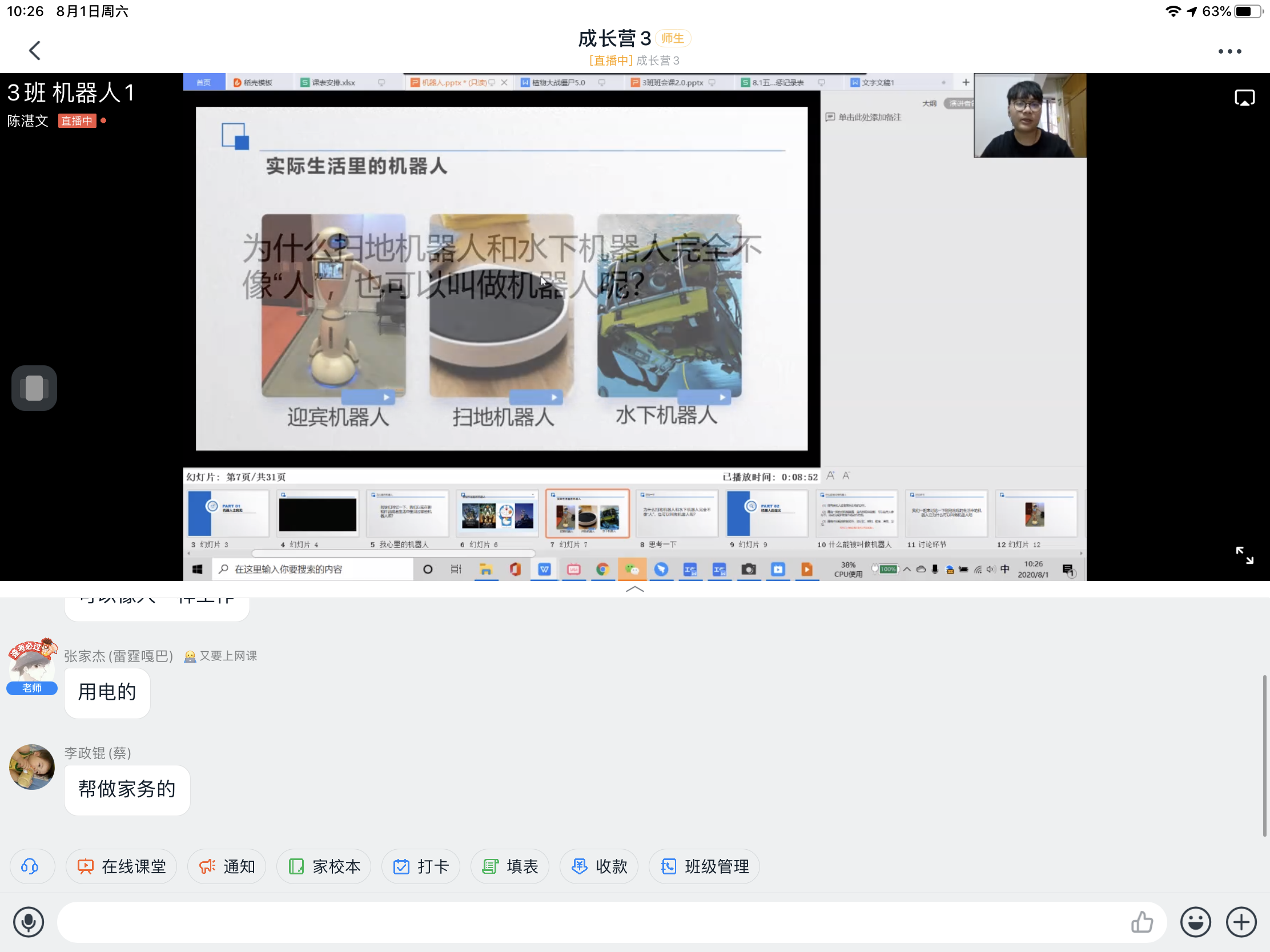Click the 大纲 outline button in presenter view
The height and width of the screenshot is (952, 1270).
click(x=929, y=103)
